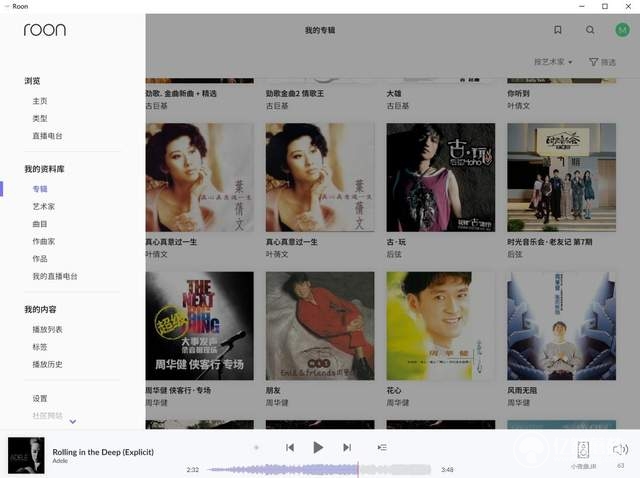Click the Rolling in the Deep song title
This screenshot has width=640, height=478.
[103, 452]
